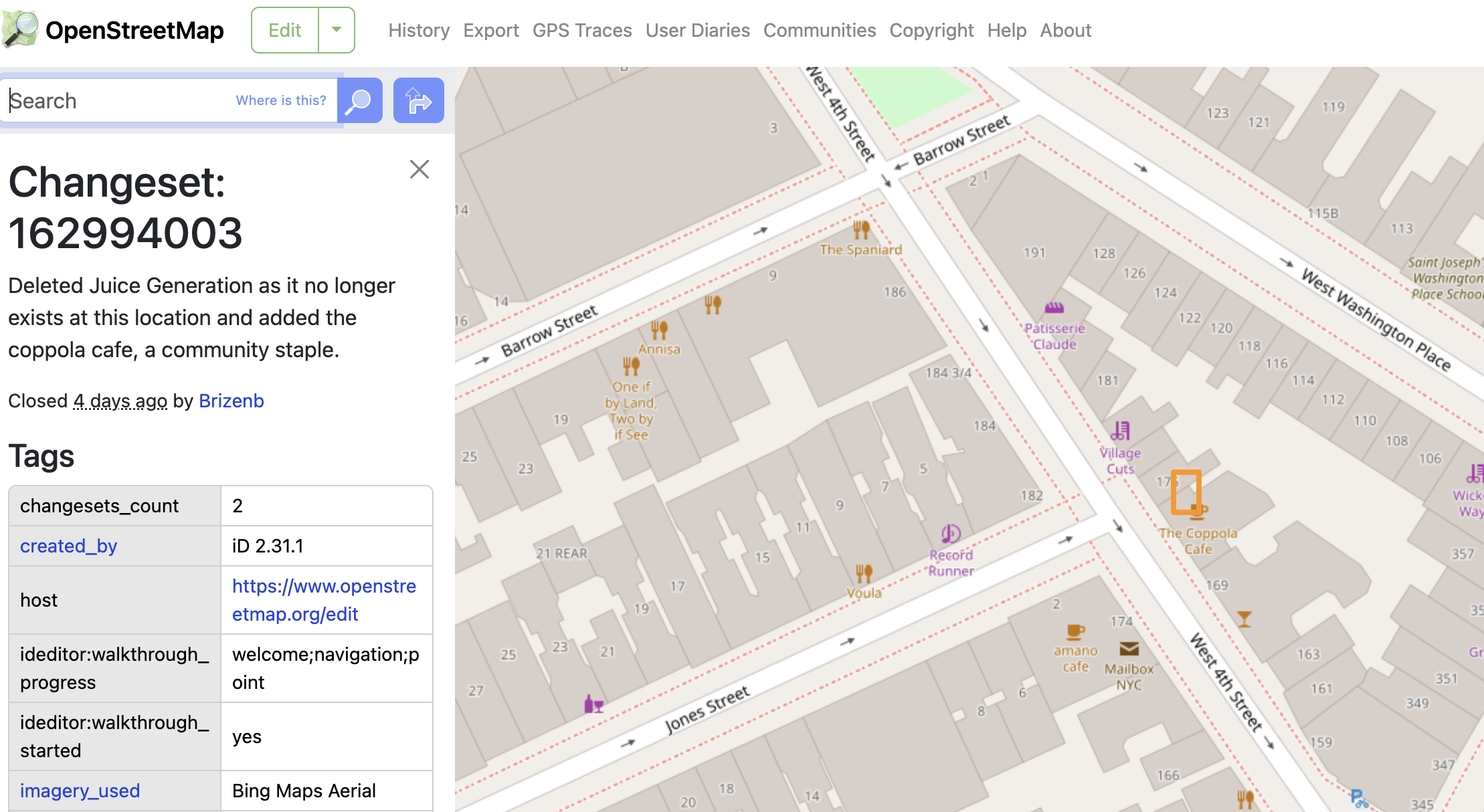Click the Tags heading

coord(41,456)
